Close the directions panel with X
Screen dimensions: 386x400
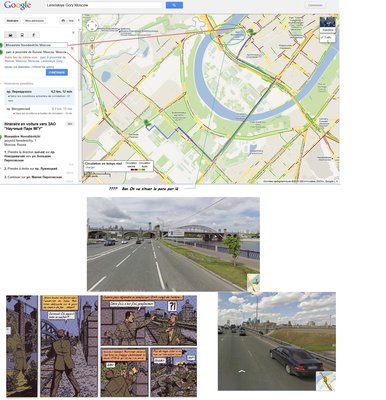click(x=73, y=32)
